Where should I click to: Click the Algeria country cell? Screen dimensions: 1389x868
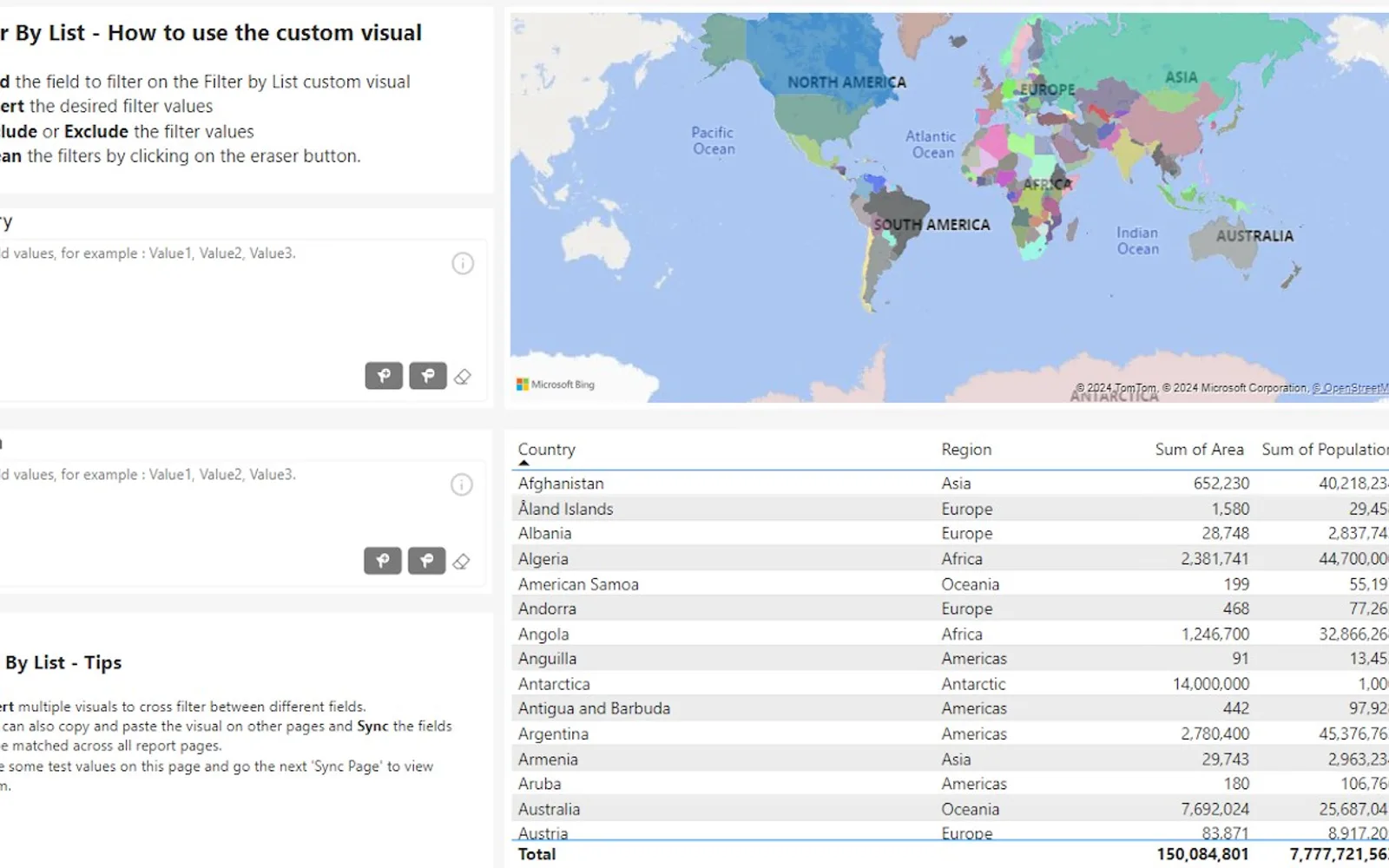click(x=543, y=559)
